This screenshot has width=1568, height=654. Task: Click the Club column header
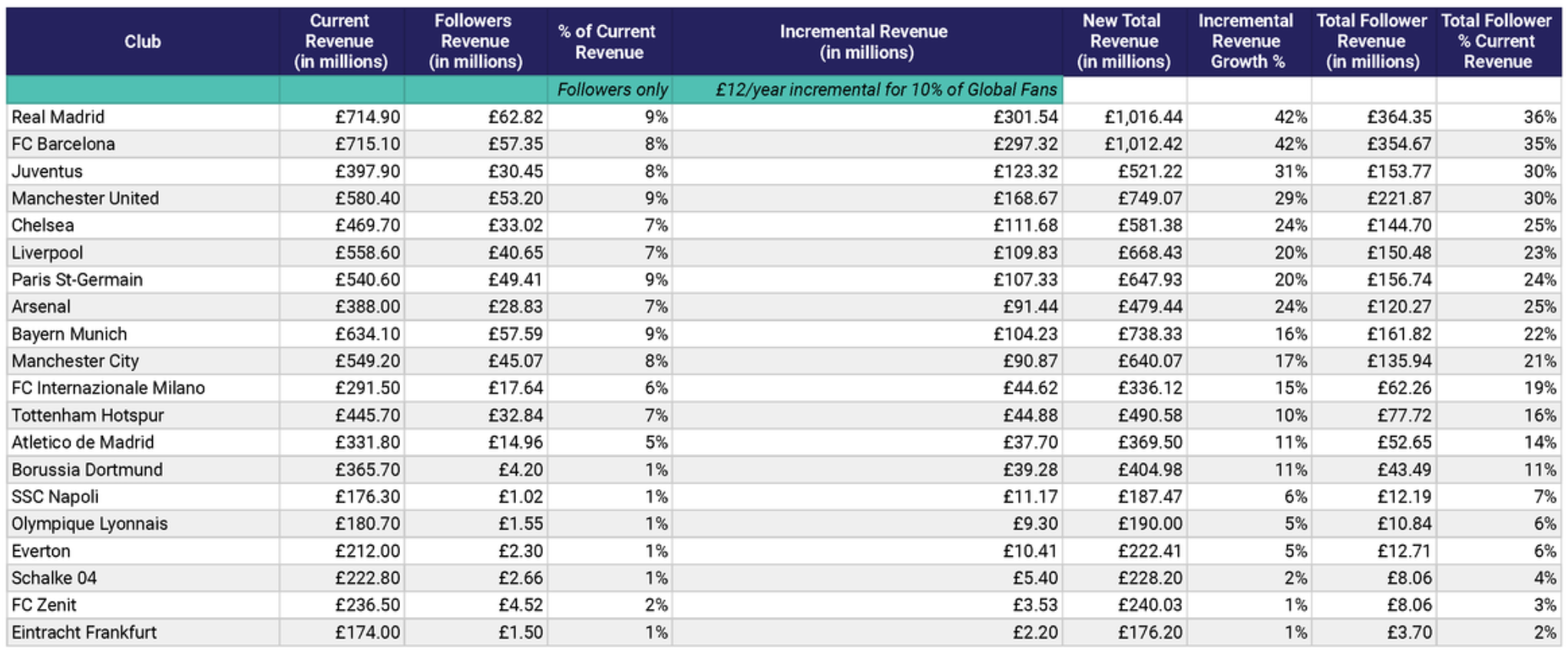[x=143, y=41]
